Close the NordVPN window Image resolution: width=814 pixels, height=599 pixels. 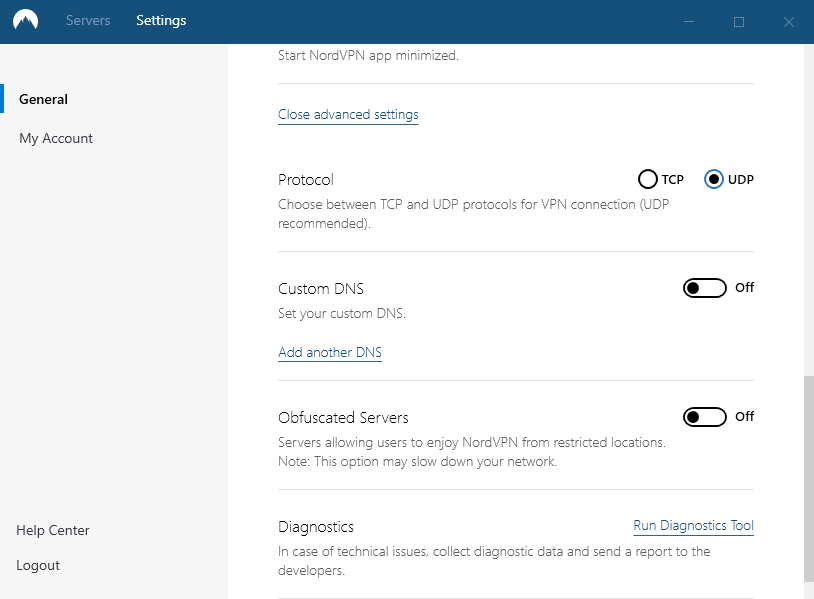coord(789,21)
